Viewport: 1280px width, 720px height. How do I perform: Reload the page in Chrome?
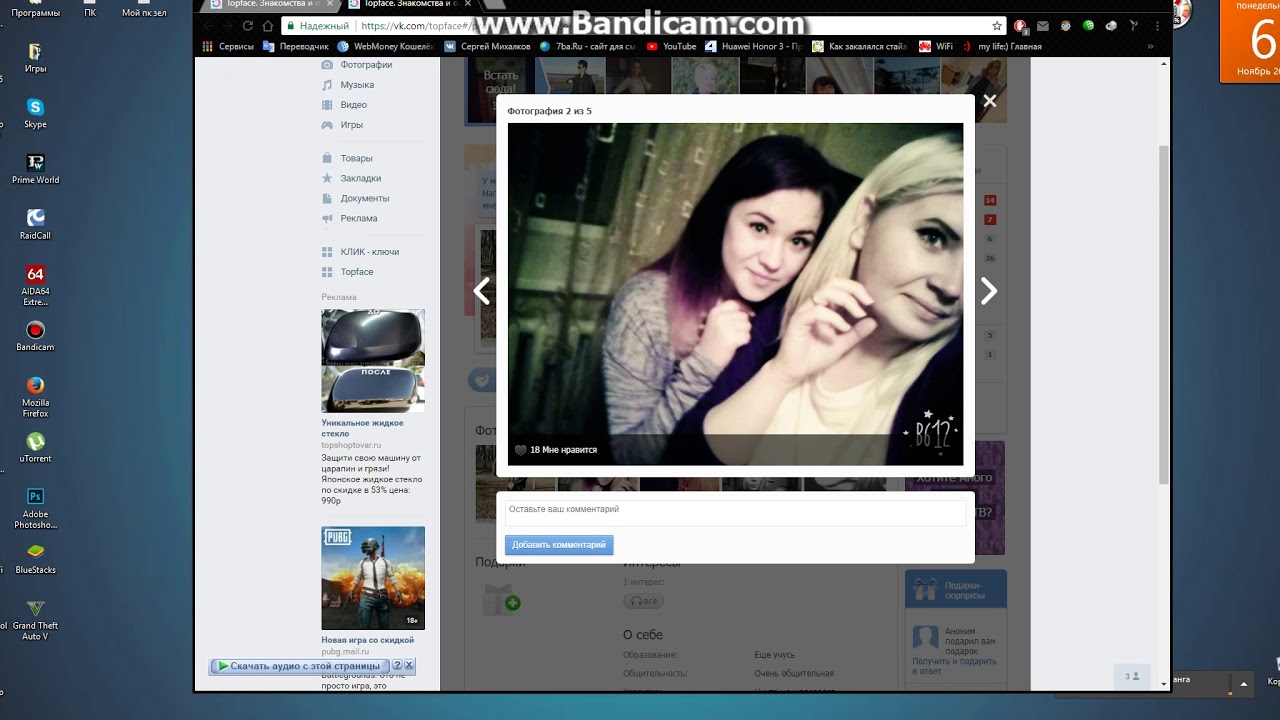point(247,26)
